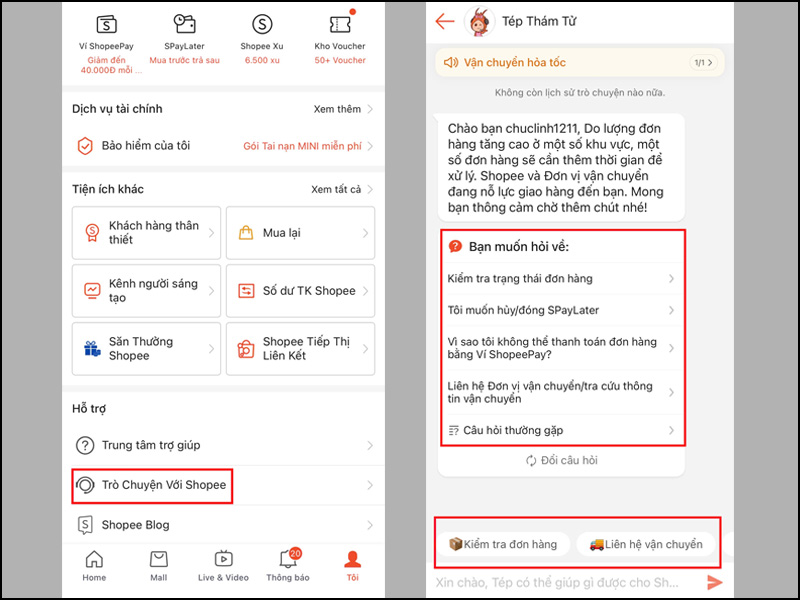Open Xem thêm for Dịch vụ tài chính
Screen dimensions: 800x600
click(343, 109)
